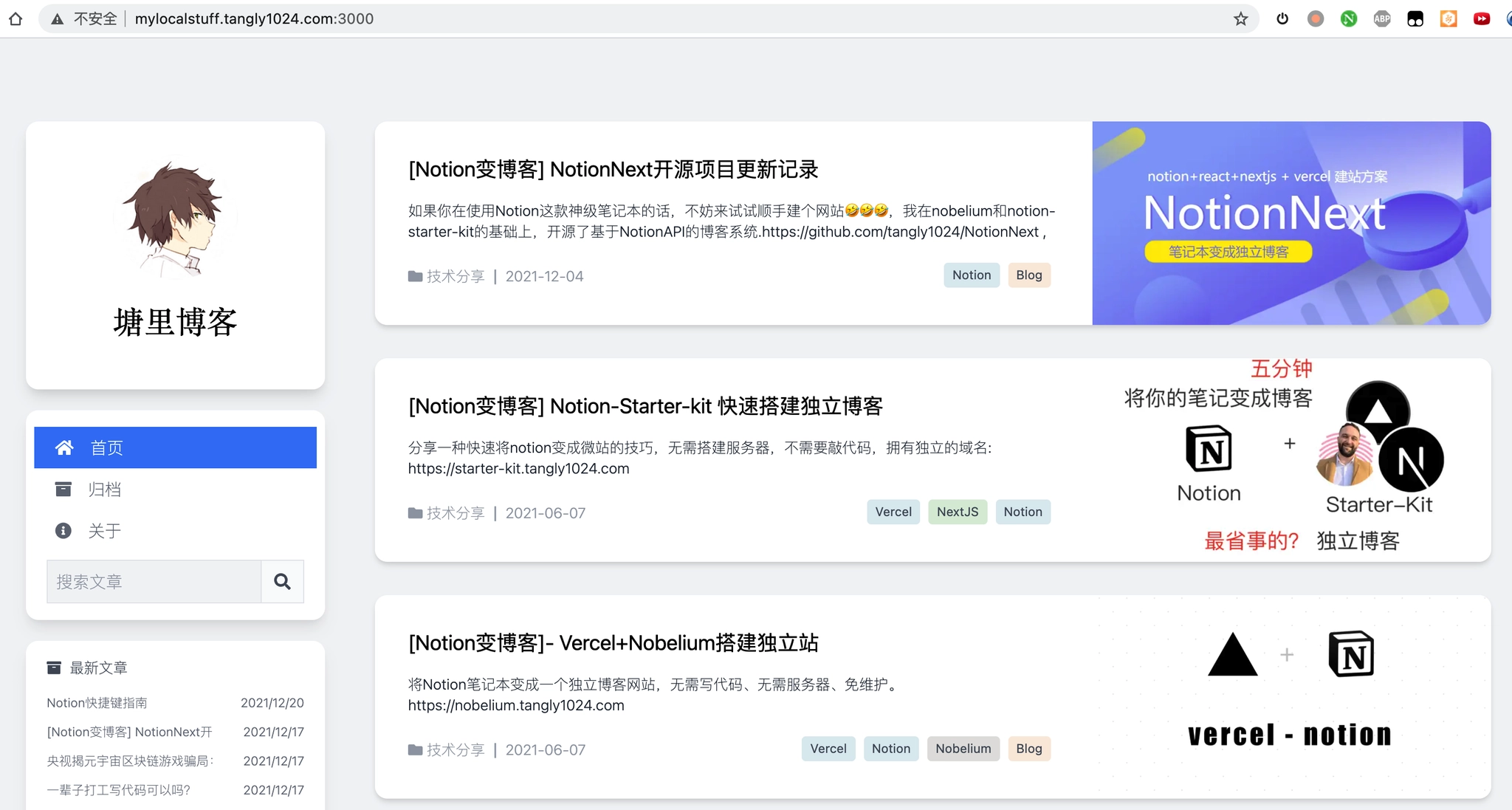Click the 2021/12/20 date in recent articles
The width and height of the screenshot is (1512, 810).
click(272, 703)
